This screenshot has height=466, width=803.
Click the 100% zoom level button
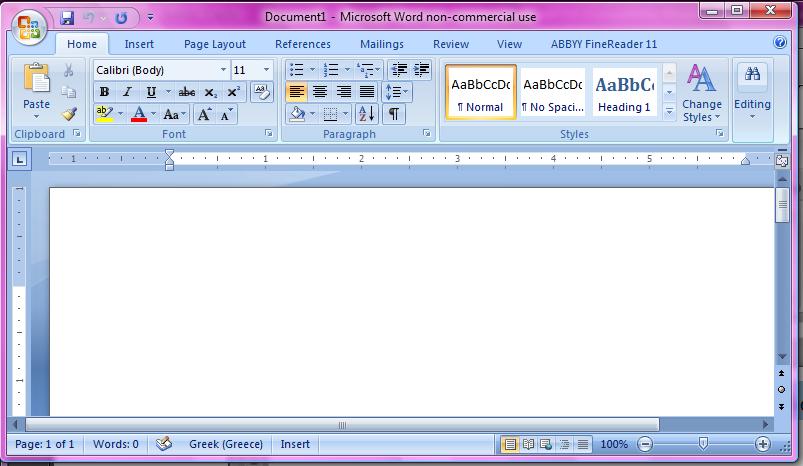614,444
